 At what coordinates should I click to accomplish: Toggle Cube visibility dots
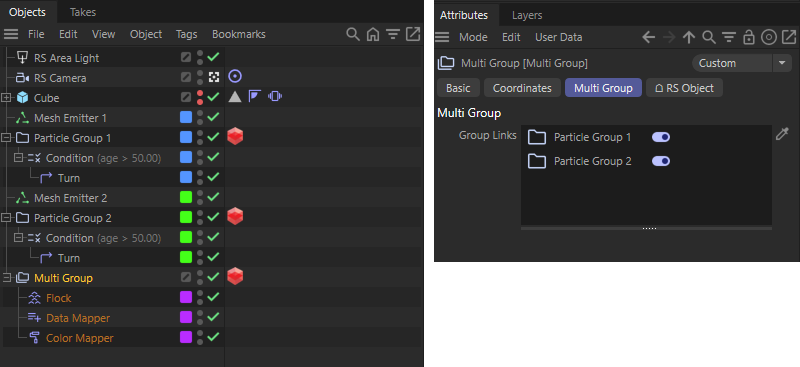pos(200,97)
